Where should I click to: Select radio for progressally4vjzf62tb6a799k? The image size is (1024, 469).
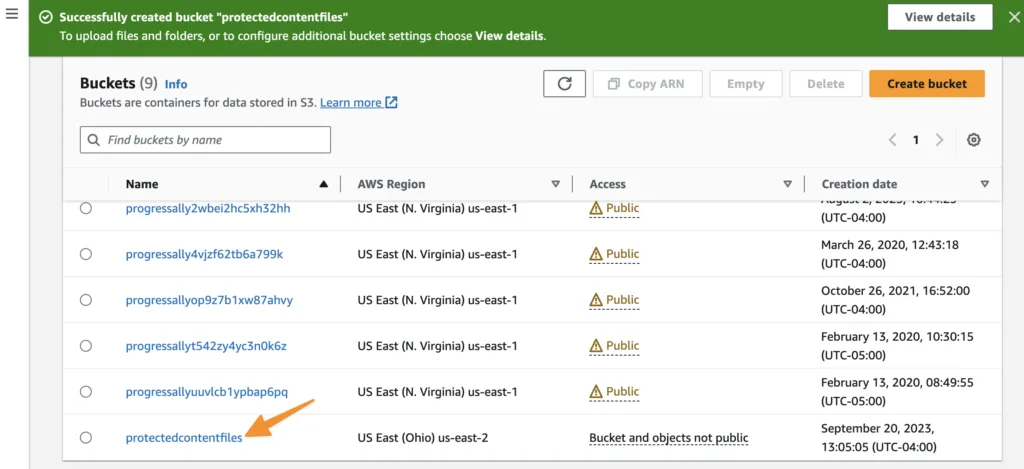[x=86, y=254]
